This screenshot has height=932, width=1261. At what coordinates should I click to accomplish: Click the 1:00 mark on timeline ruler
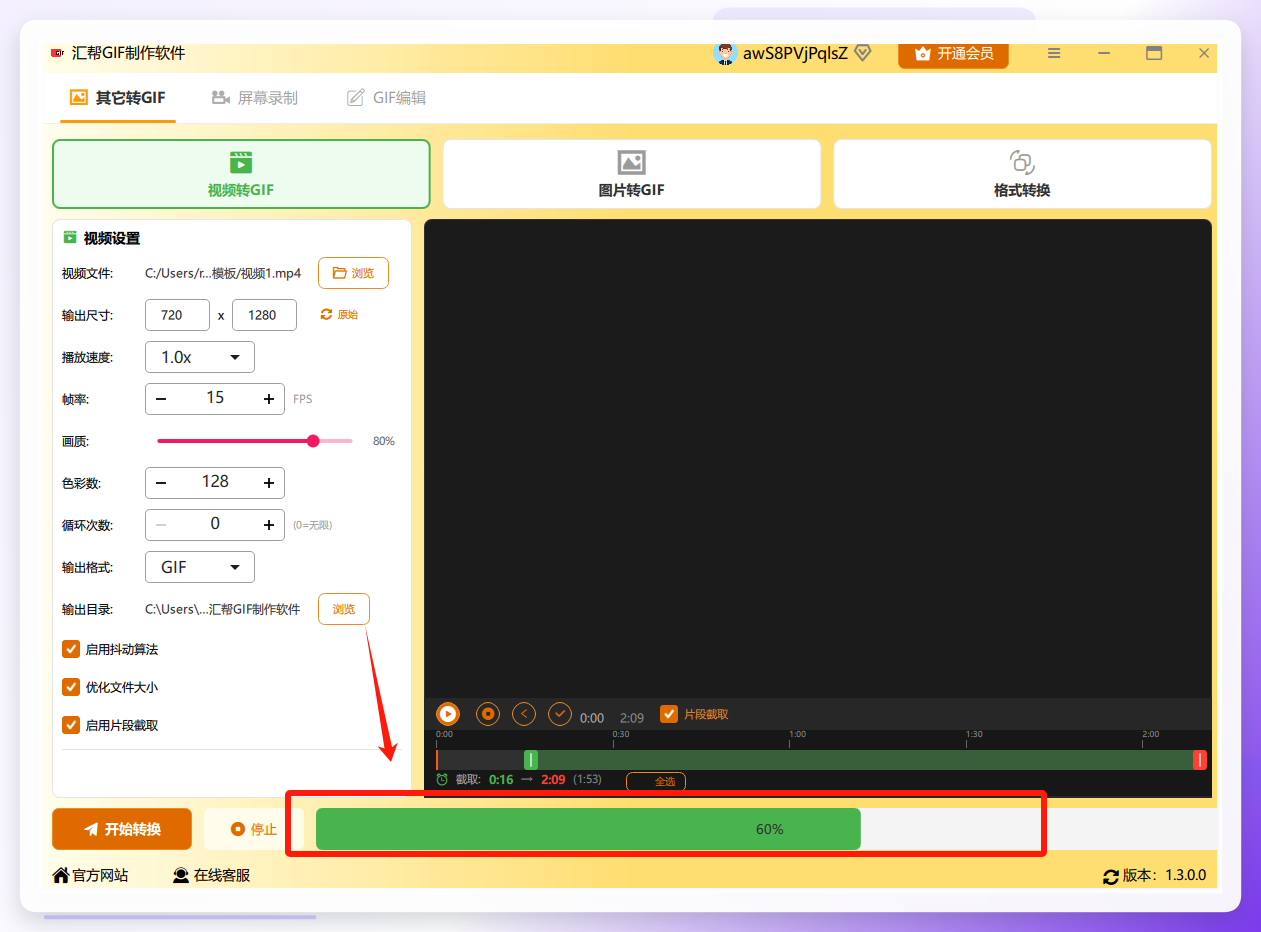[797, 734]
